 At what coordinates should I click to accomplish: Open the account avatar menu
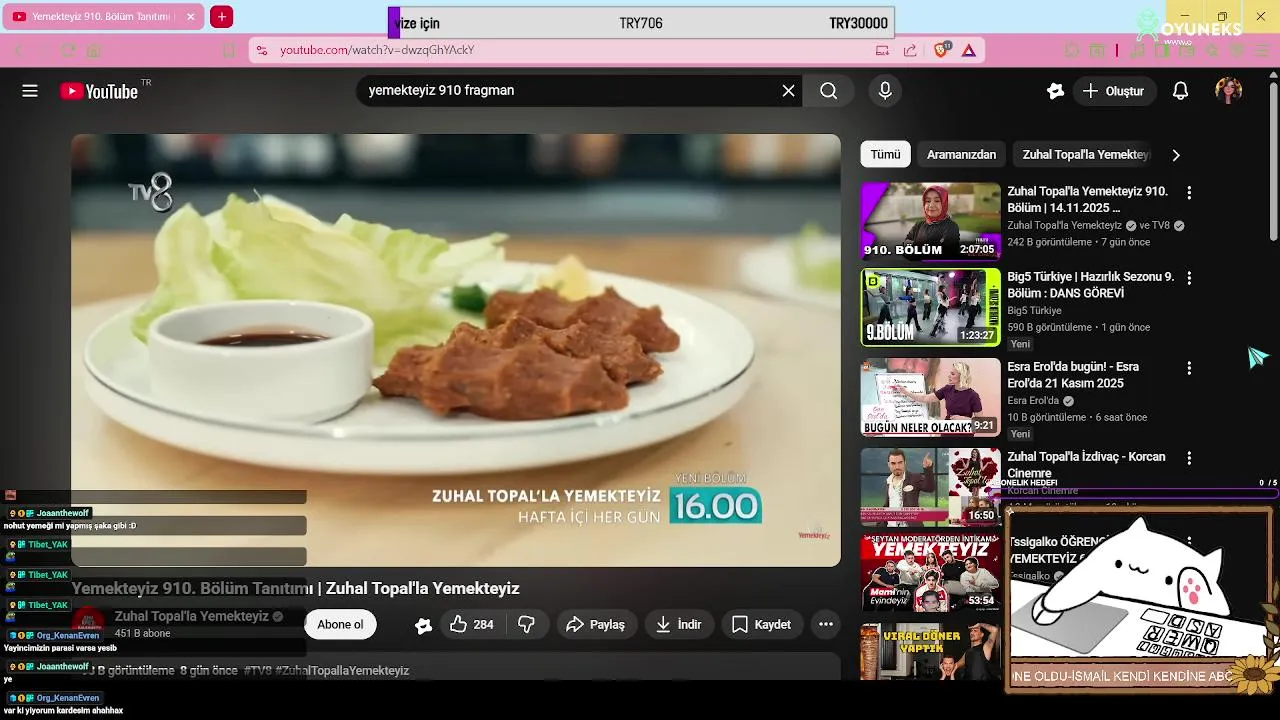pyautogui.click(x=1228, y=91)
